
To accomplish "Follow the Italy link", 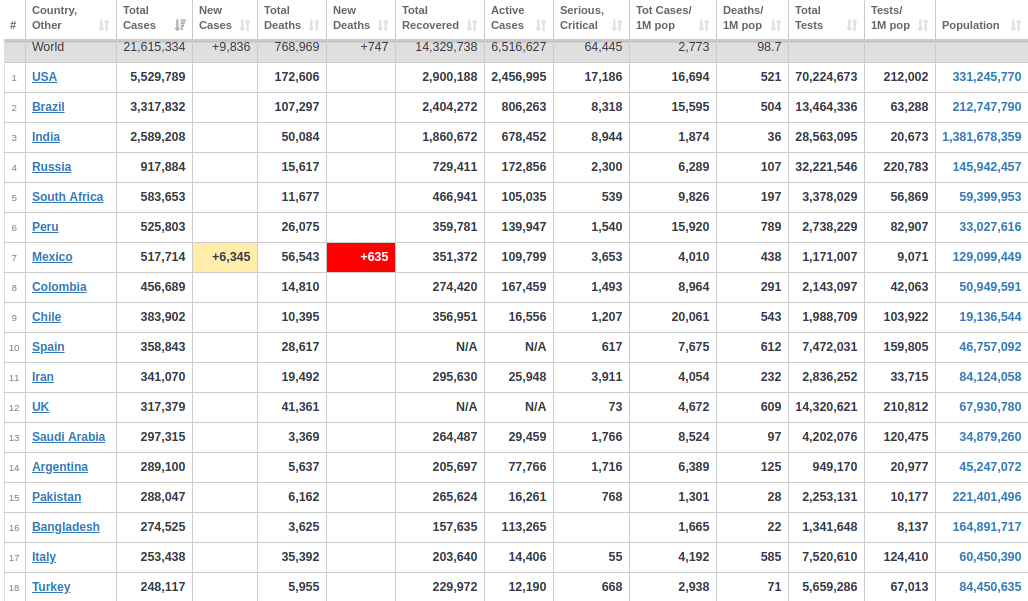I will (44, 557).
